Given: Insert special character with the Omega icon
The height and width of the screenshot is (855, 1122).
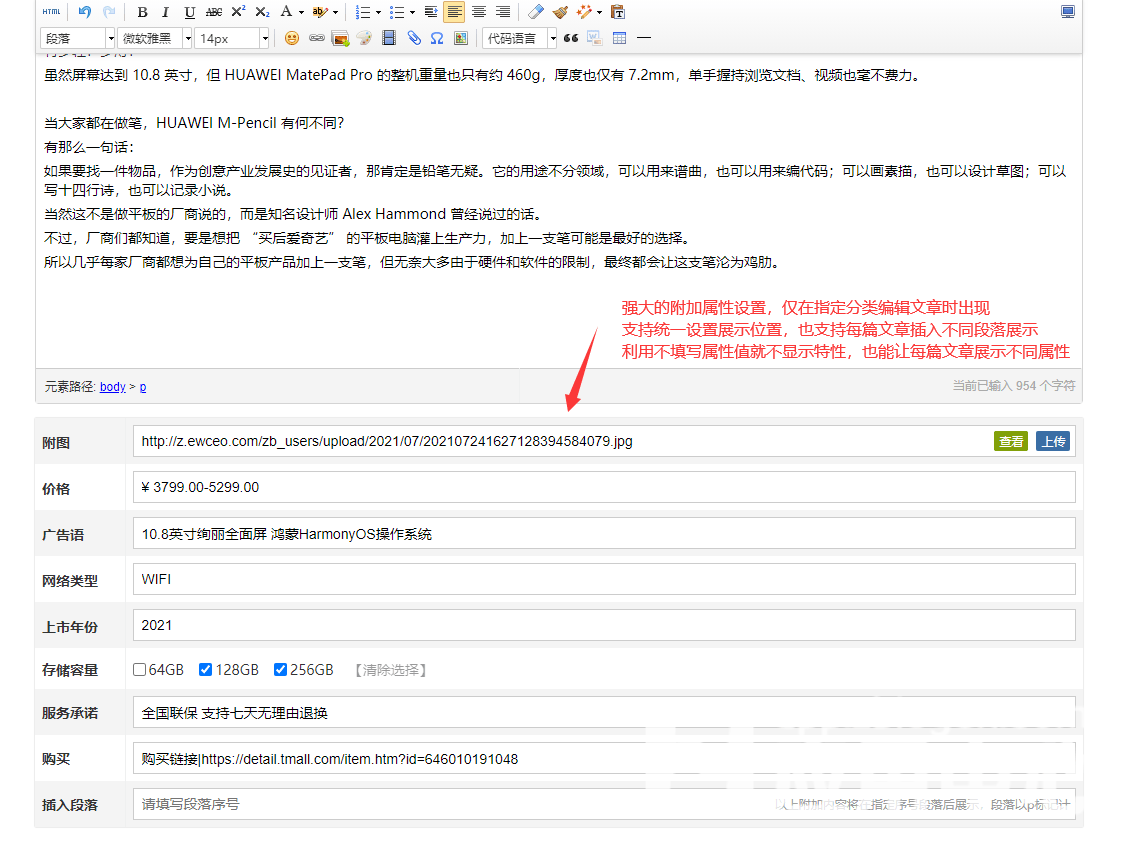Looking at the screenshot, I should coord(437,38).
